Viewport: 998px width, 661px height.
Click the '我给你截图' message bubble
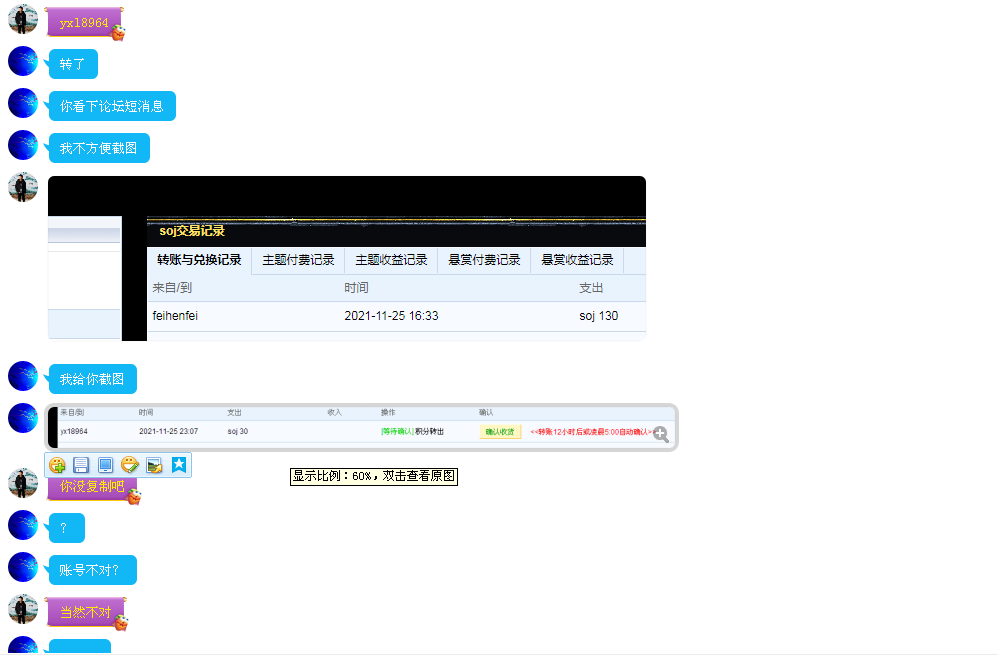point(92,379)
